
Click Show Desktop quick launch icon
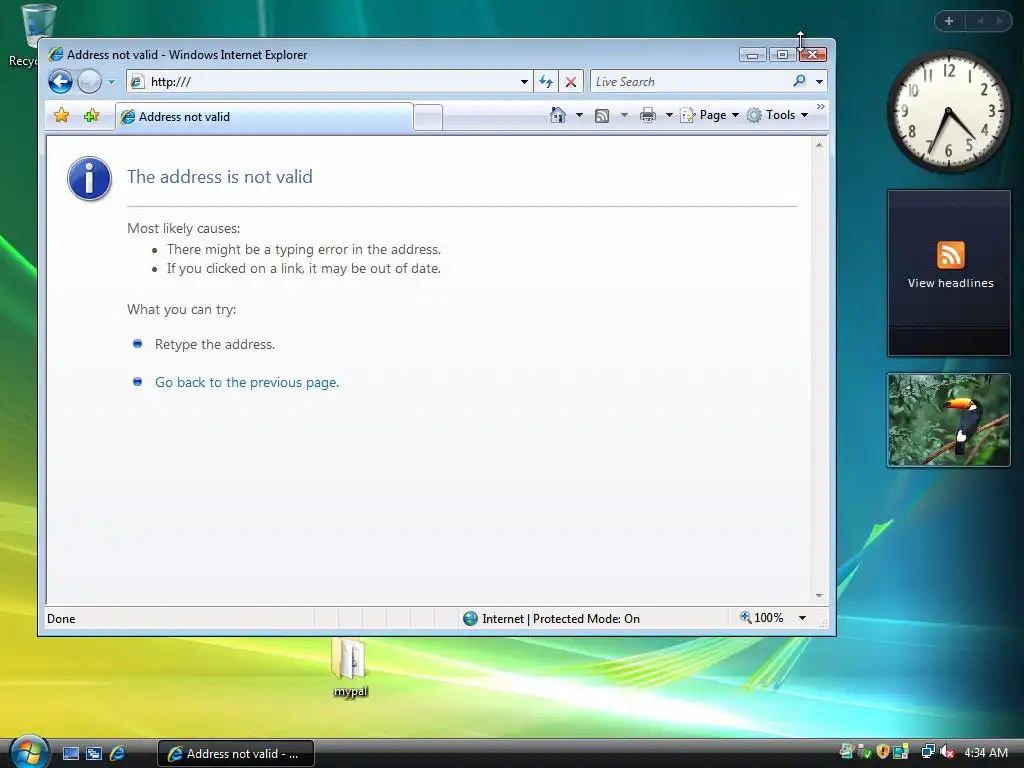coord(71,753)
